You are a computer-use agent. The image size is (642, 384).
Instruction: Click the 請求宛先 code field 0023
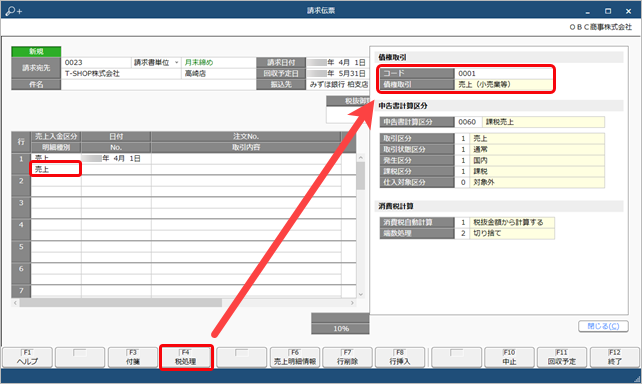96,63
